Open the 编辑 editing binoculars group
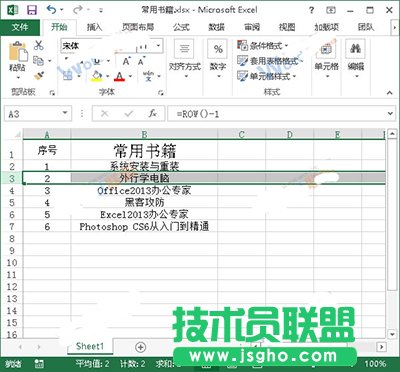The width and height of the screenshot is (400, 372). point(356,60)
